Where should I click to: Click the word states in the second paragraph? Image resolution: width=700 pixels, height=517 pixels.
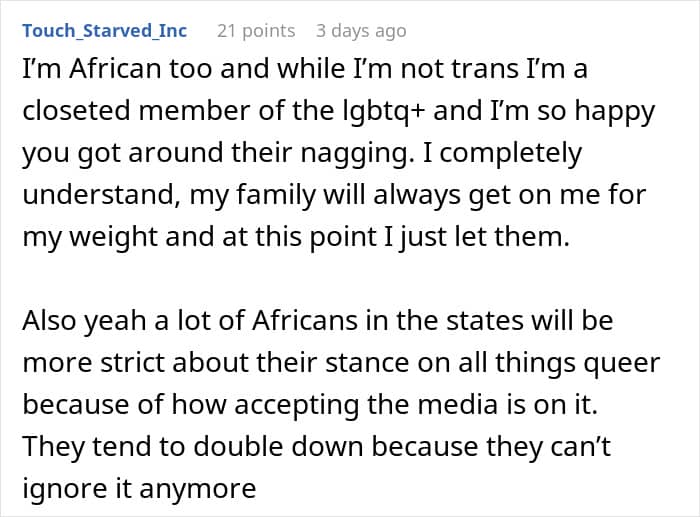(x=484, y=321)
